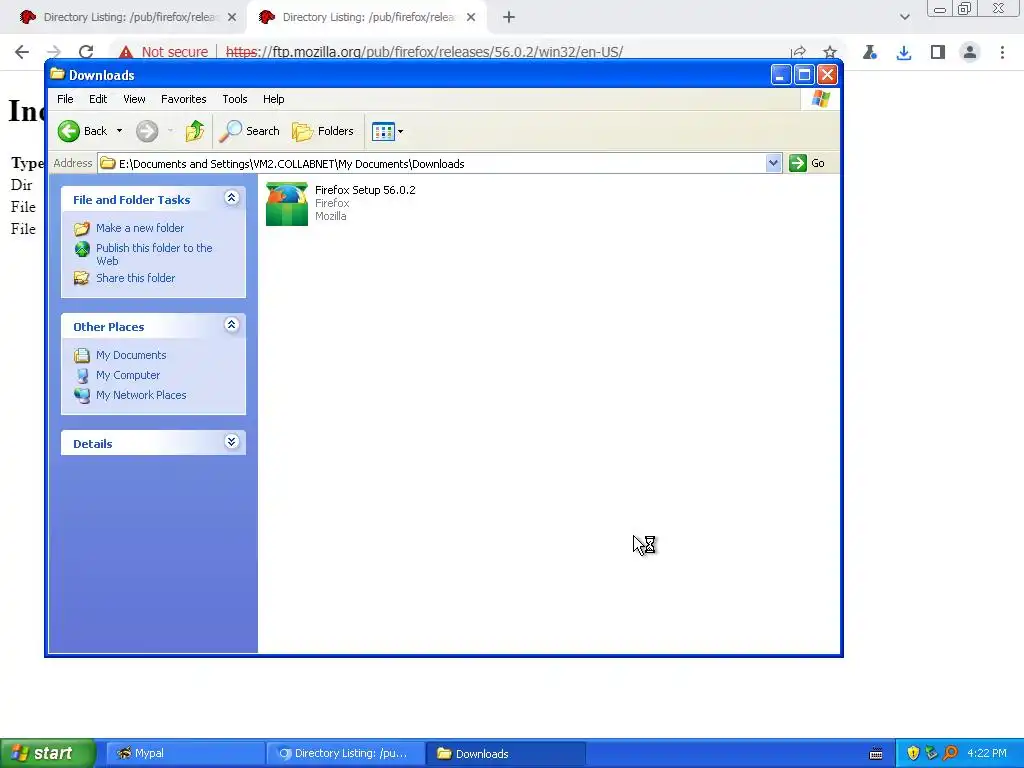The image size is (1024, 768).
Task: Maximize the Downloads window
Action: point(804,75)
